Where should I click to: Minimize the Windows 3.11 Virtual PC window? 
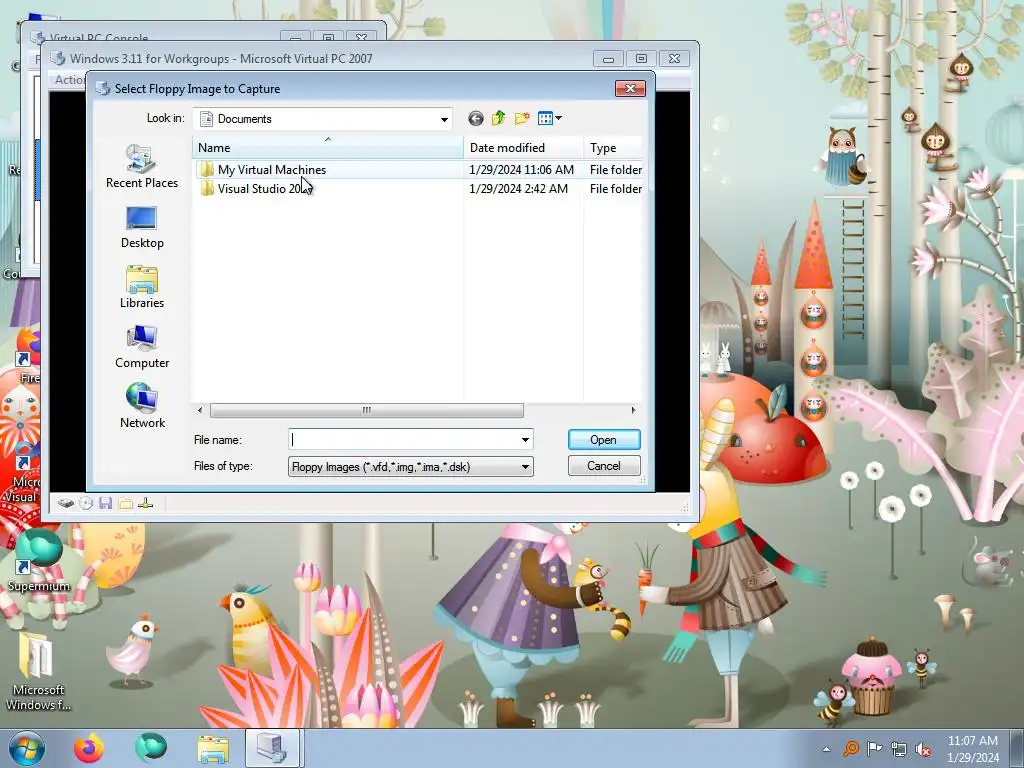608,59
